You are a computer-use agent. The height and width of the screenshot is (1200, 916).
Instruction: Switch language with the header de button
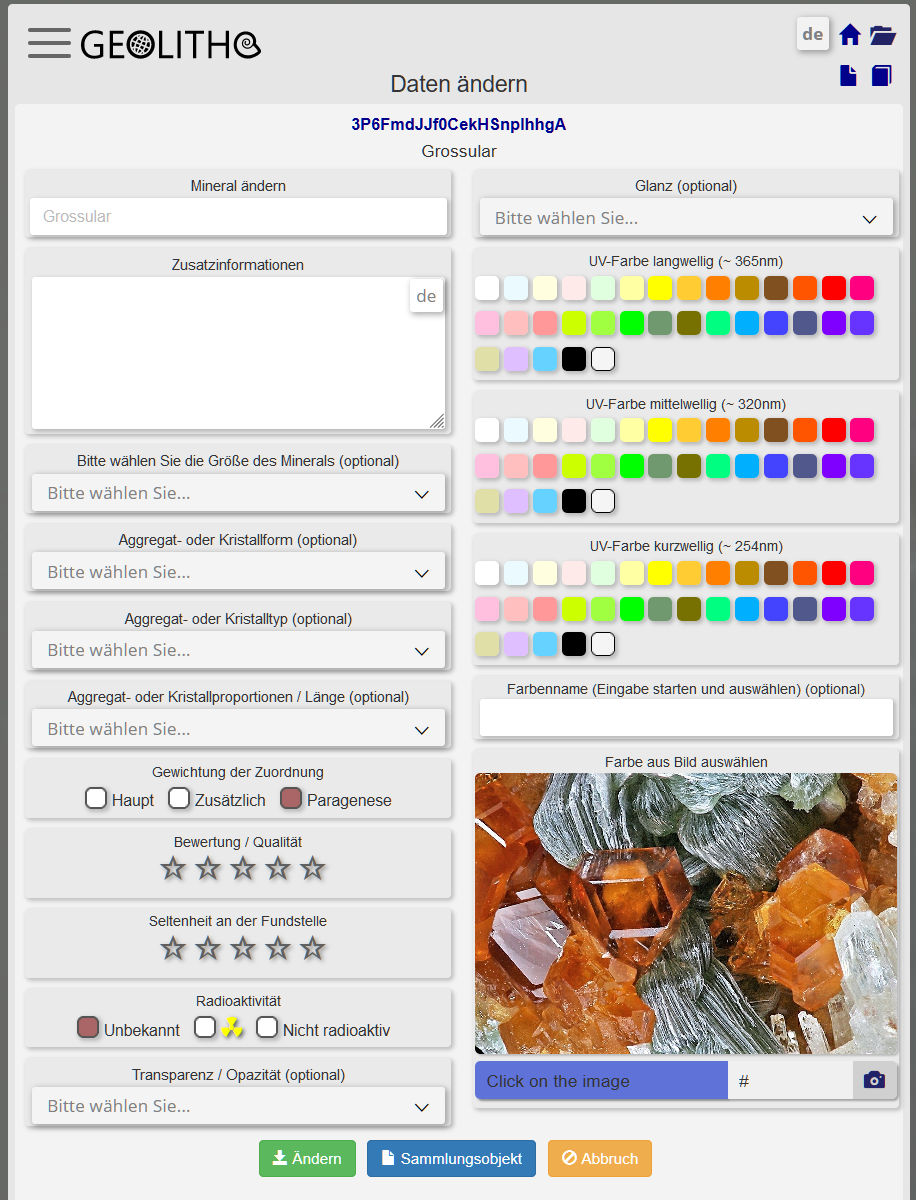click(813, 34)
